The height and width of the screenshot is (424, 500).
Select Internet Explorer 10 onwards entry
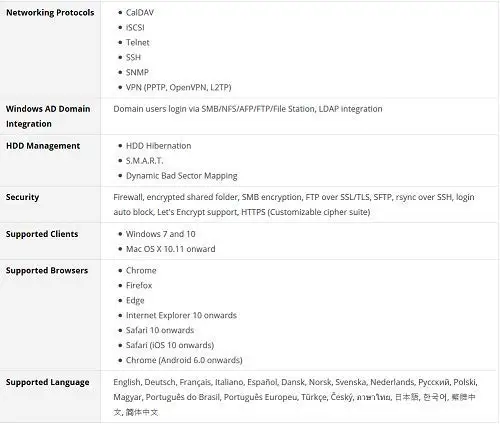click(x=181, y=315)
